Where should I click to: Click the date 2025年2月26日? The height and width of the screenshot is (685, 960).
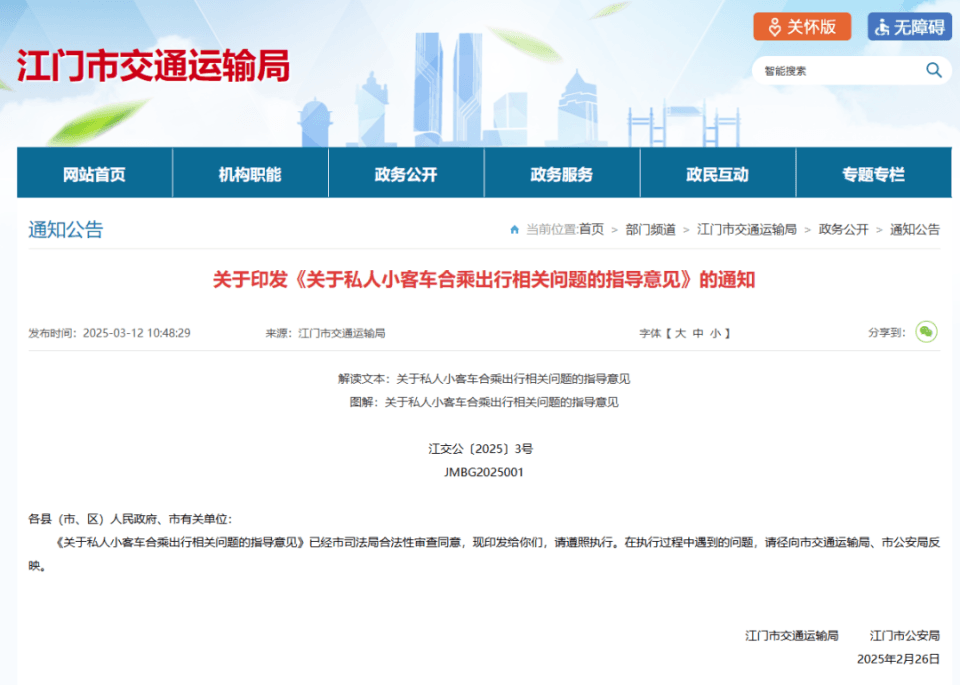coord(898,659)
